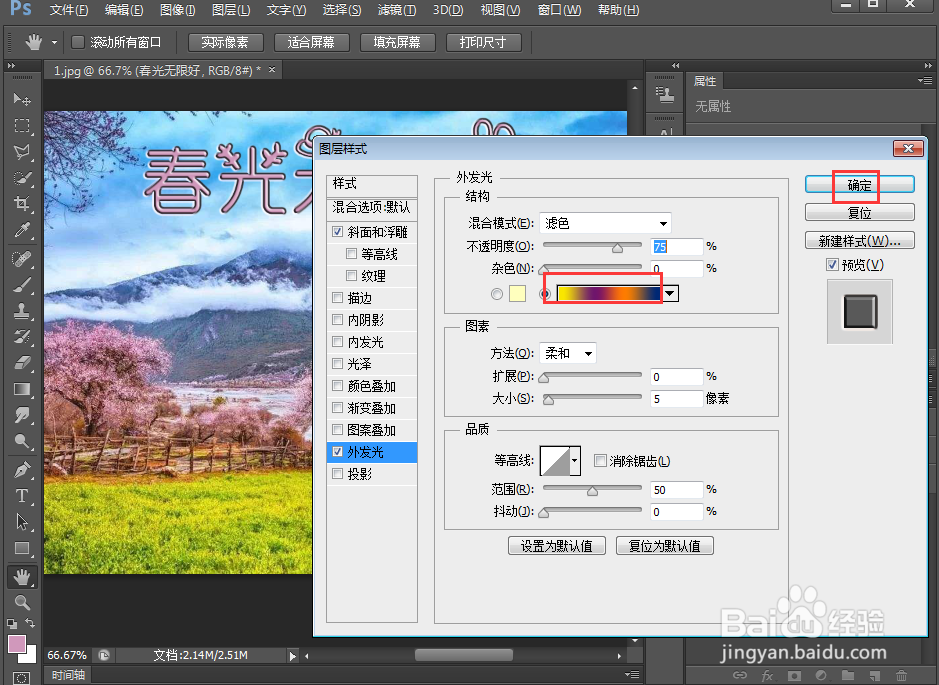The width and height of the screenshot is (939, 685).
Task: Click the 确定 confirm button
Action: point(858,184)
